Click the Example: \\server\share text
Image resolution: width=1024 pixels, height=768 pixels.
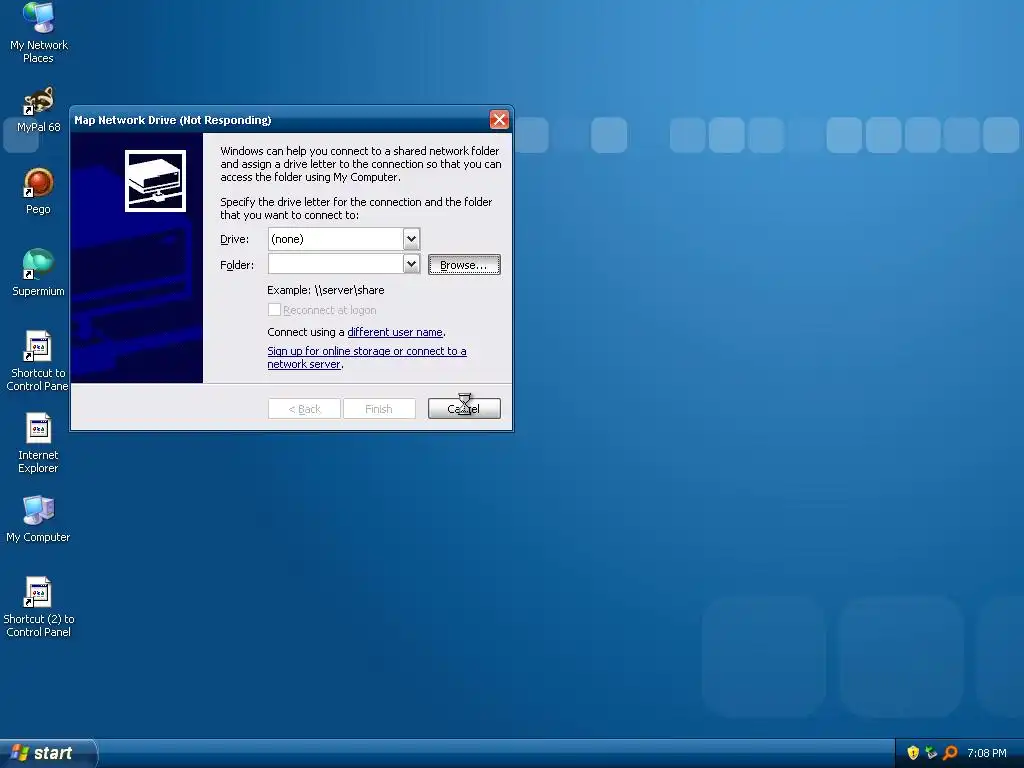(326, 290)
